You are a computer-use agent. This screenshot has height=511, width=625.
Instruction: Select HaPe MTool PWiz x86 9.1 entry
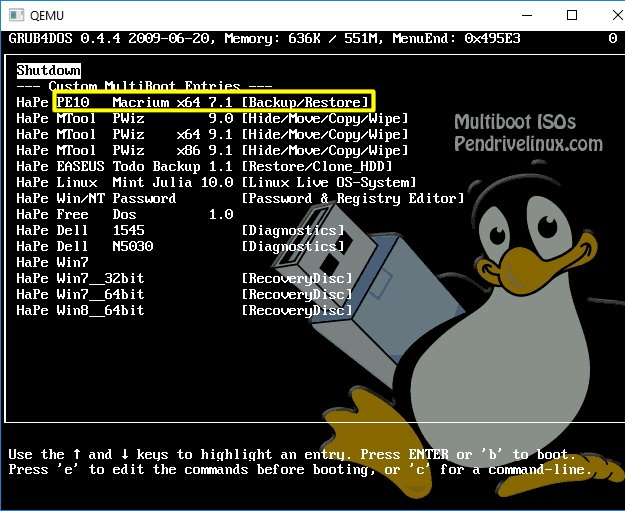click(x=212, y=150)
